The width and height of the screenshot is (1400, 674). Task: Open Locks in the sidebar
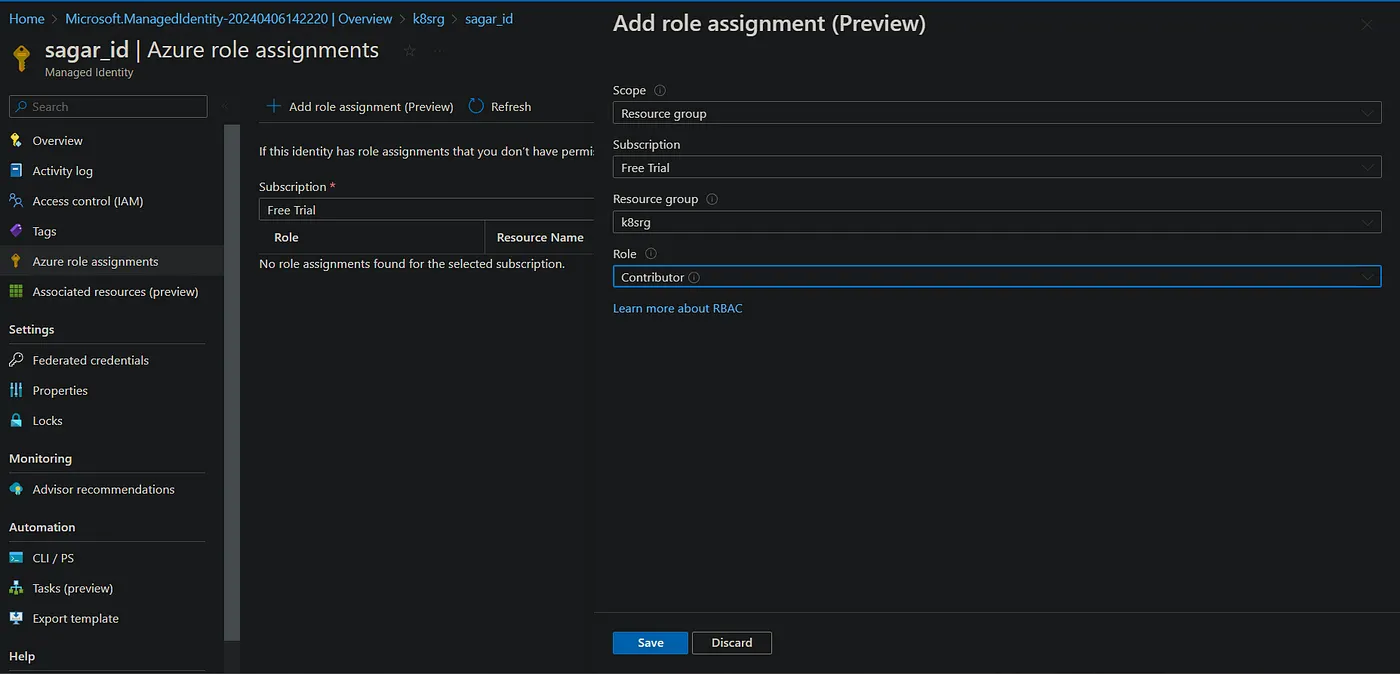(x=47, y=420)
